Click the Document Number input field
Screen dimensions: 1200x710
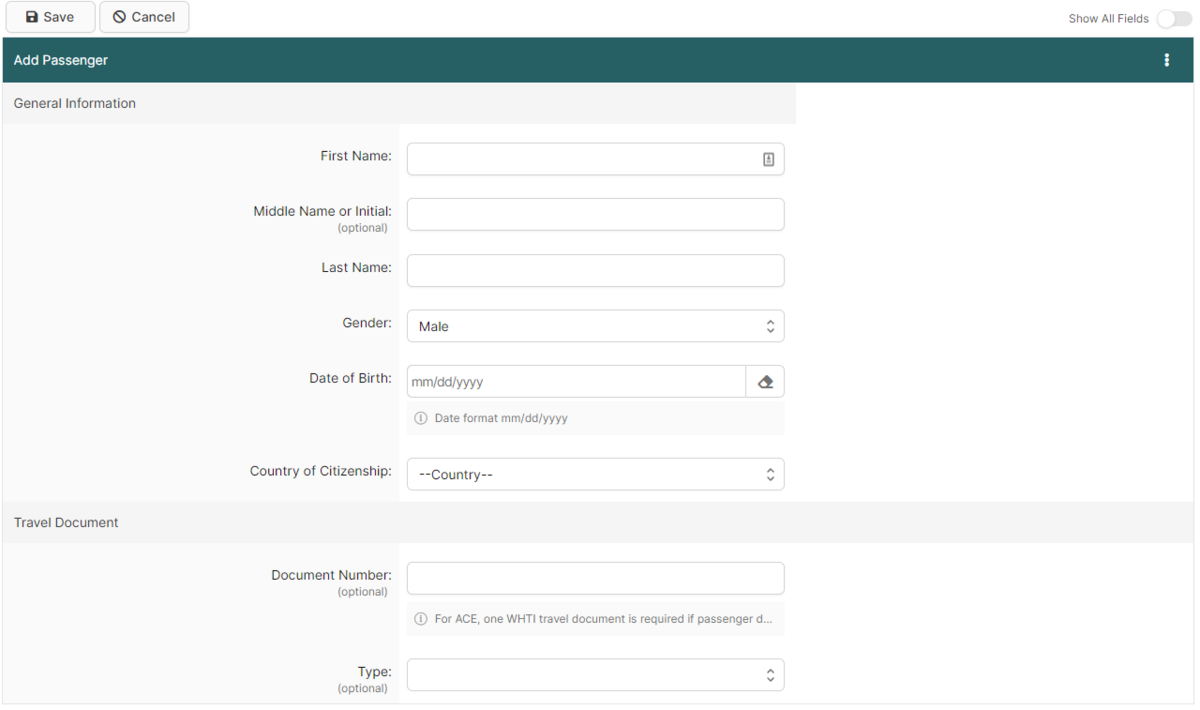point(595,577)
